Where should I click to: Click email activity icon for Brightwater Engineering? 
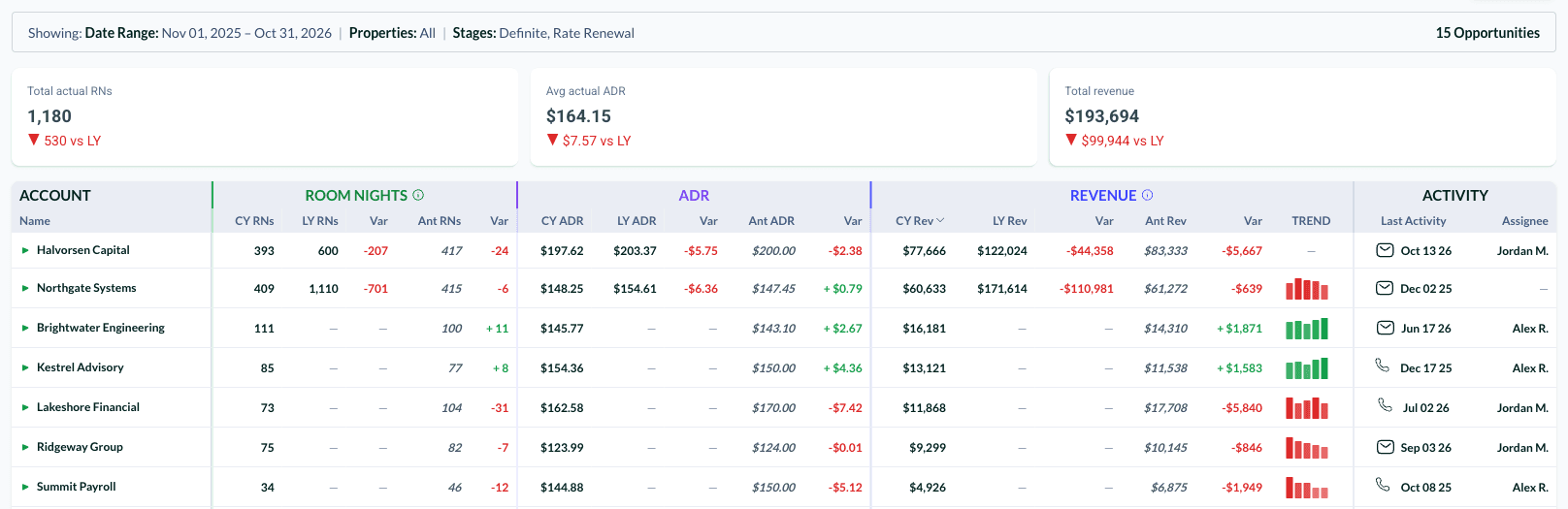[x=1385, y=328]
